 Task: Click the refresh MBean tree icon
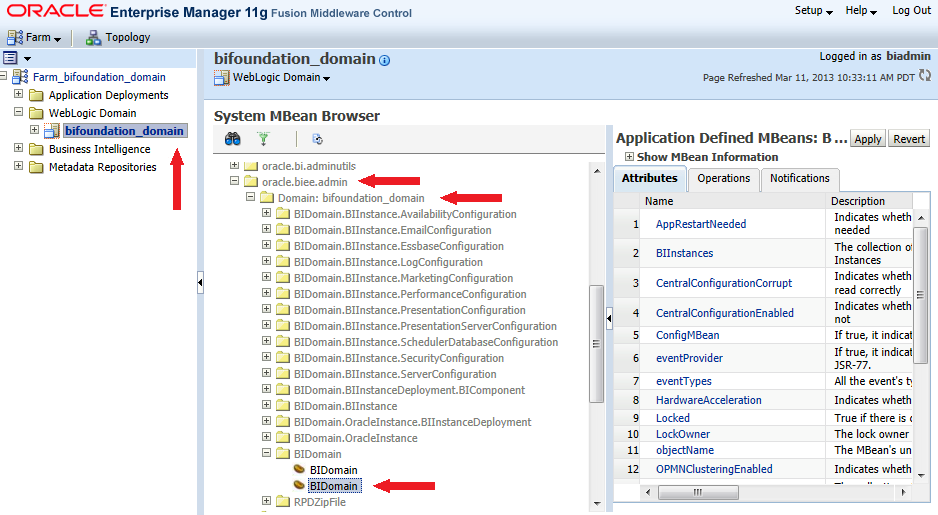pos(318,139)
